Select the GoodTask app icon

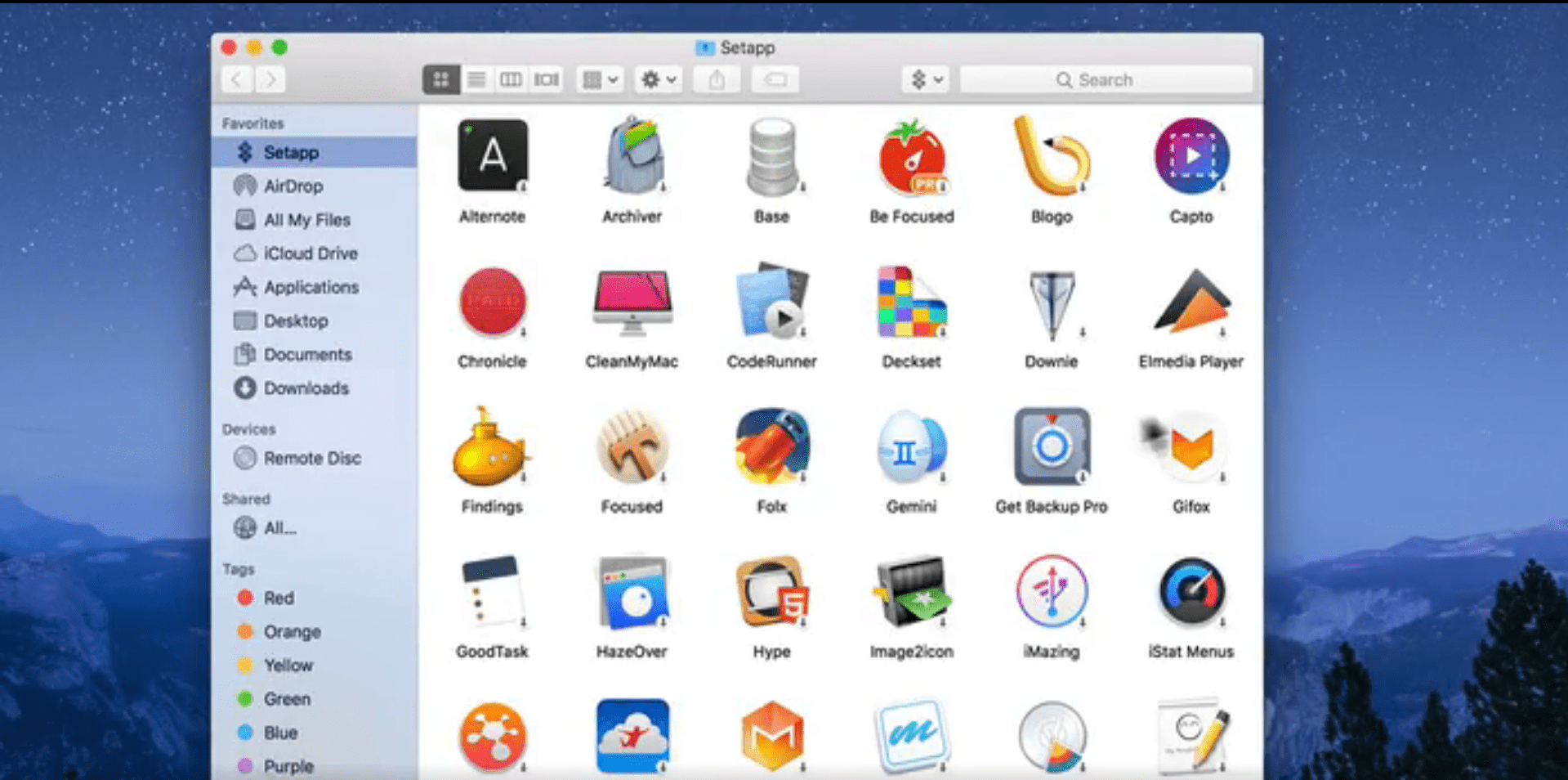[x=492, y=592]
